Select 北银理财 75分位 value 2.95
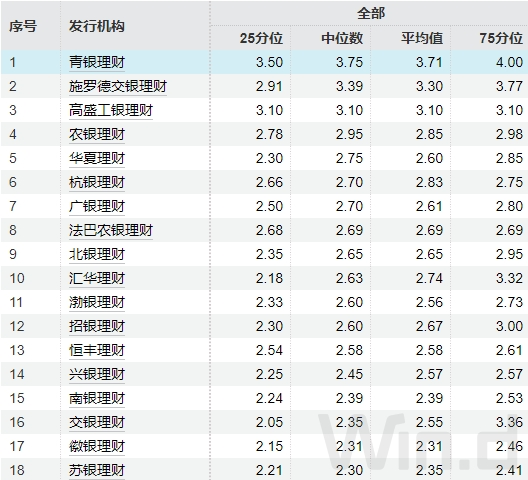Viewport: 528px width, 480px height. 509,254
